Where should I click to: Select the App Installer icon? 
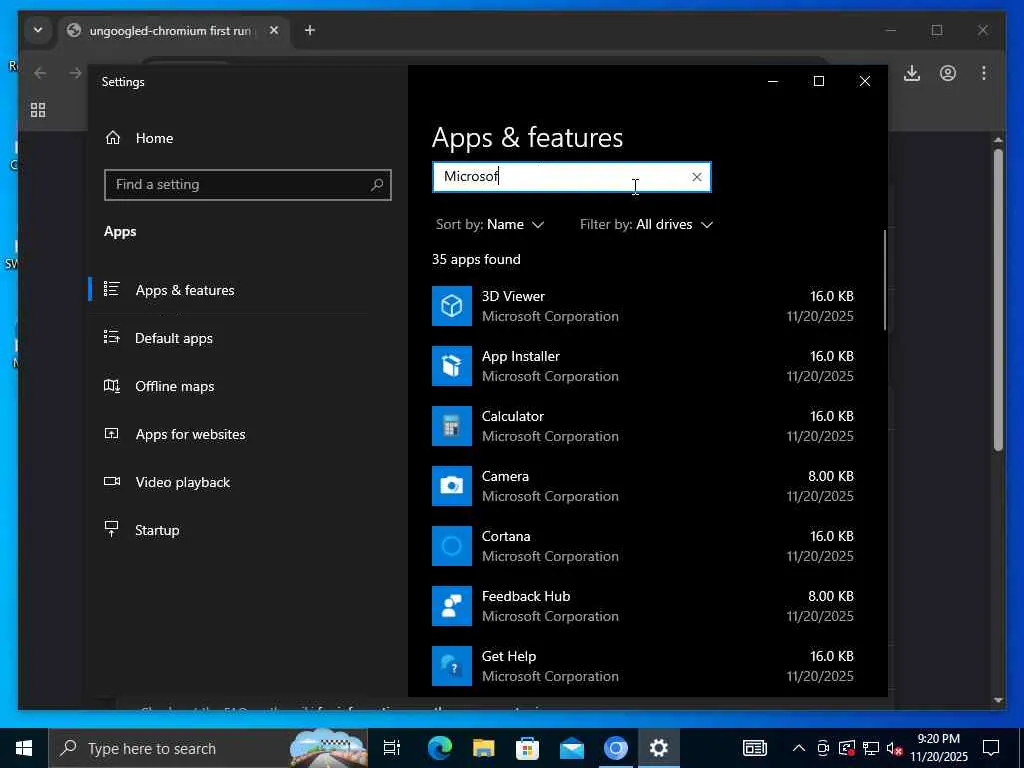pyautogui.click(x=451, y=366)
